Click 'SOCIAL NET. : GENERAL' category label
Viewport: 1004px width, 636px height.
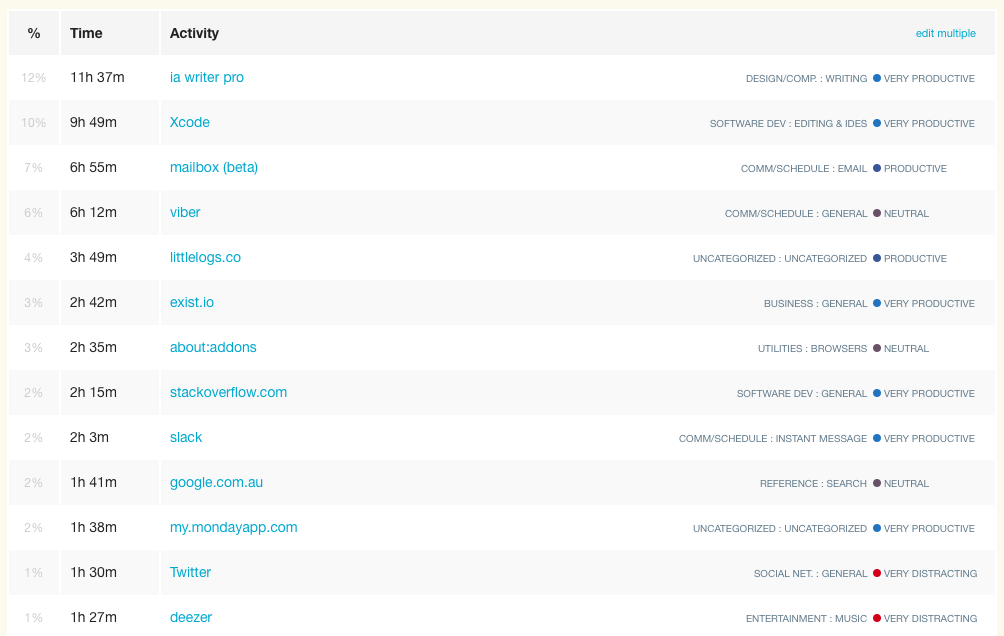point(810,574)
